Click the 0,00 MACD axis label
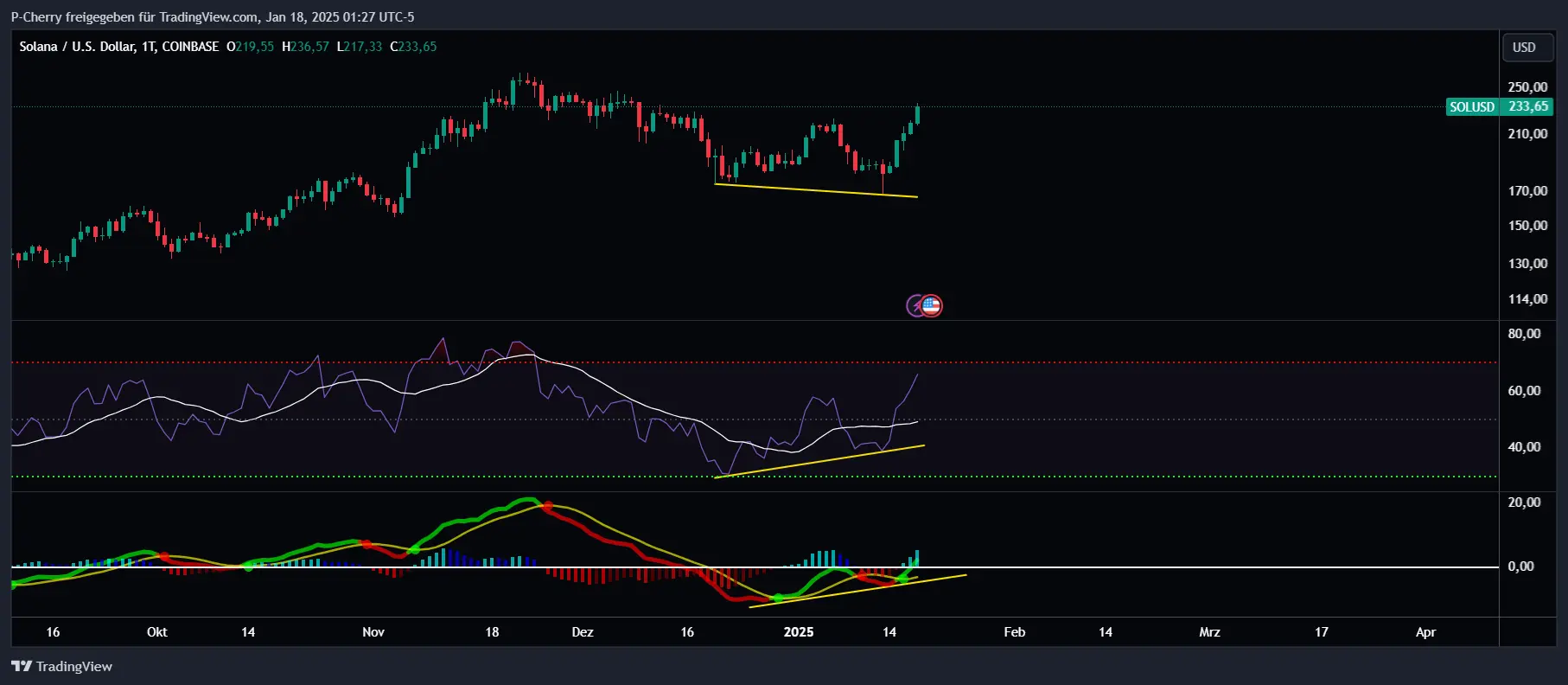Viewport: 1568px width, 685px height. tap(1520, 567)
